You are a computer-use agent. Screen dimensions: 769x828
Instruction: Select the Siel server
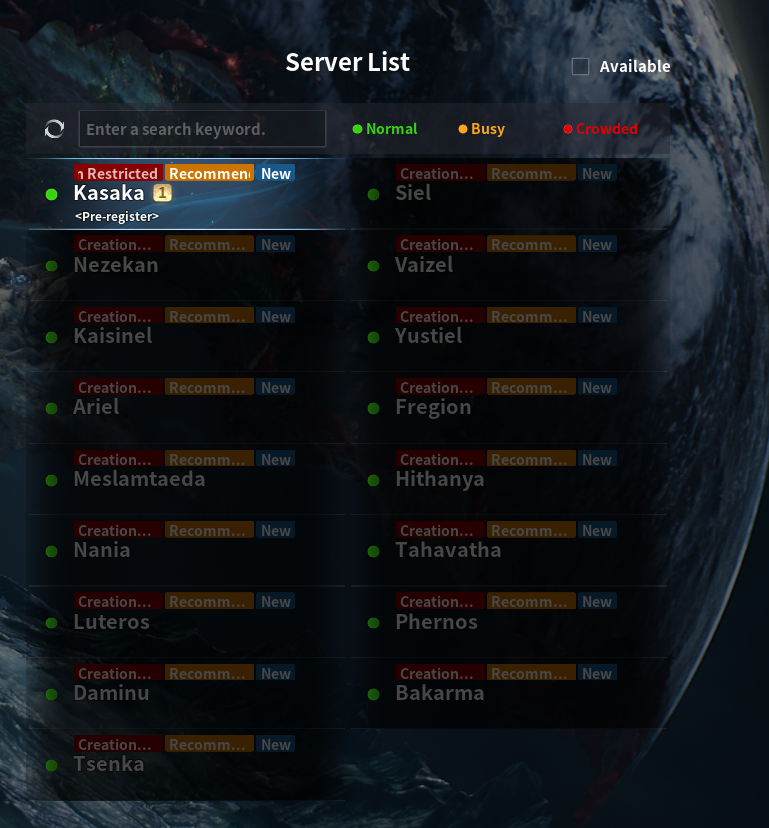(509, 194)
